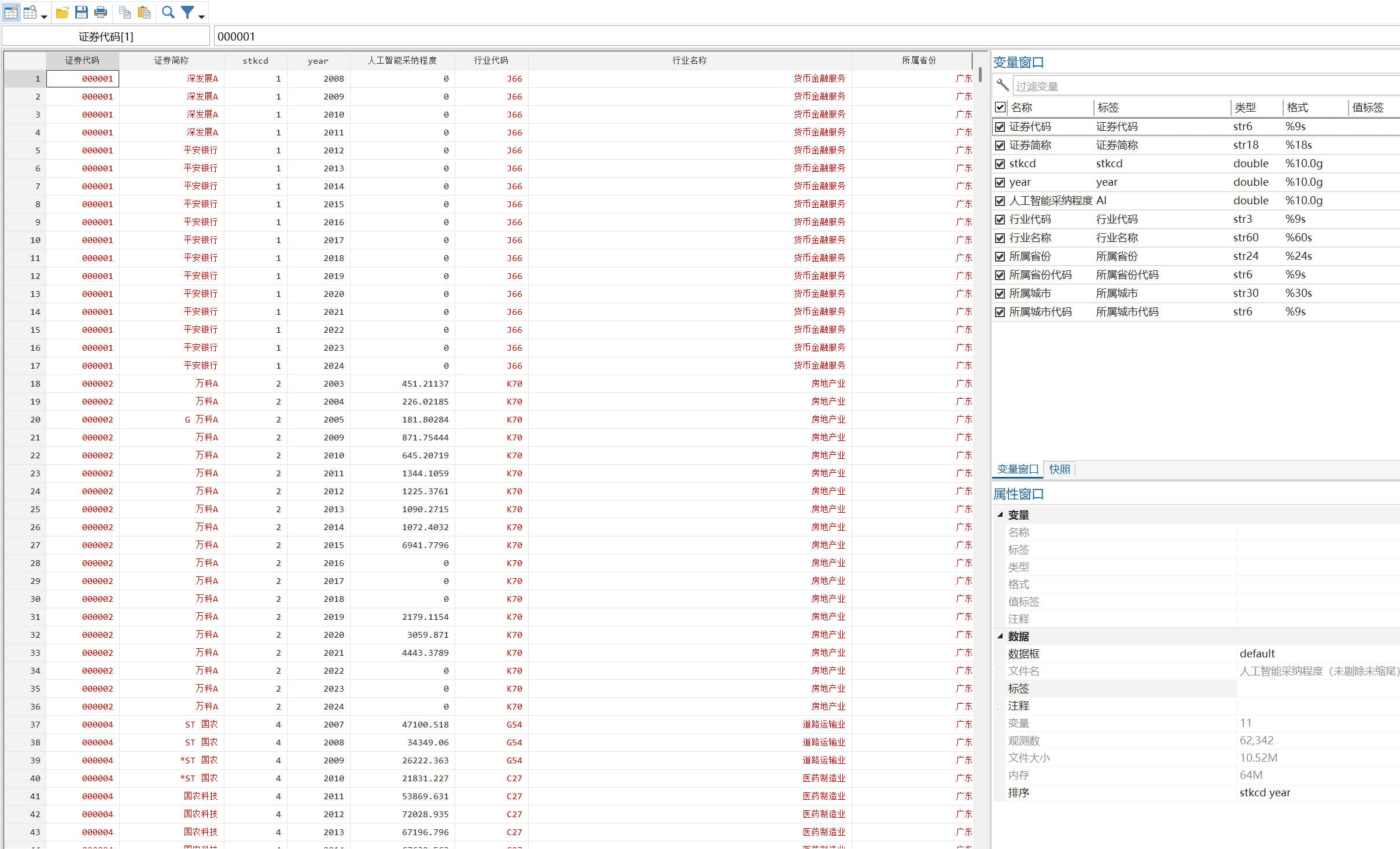Click the Print icon
Screen dimensions: 1400x849
(x=101, y=12)
